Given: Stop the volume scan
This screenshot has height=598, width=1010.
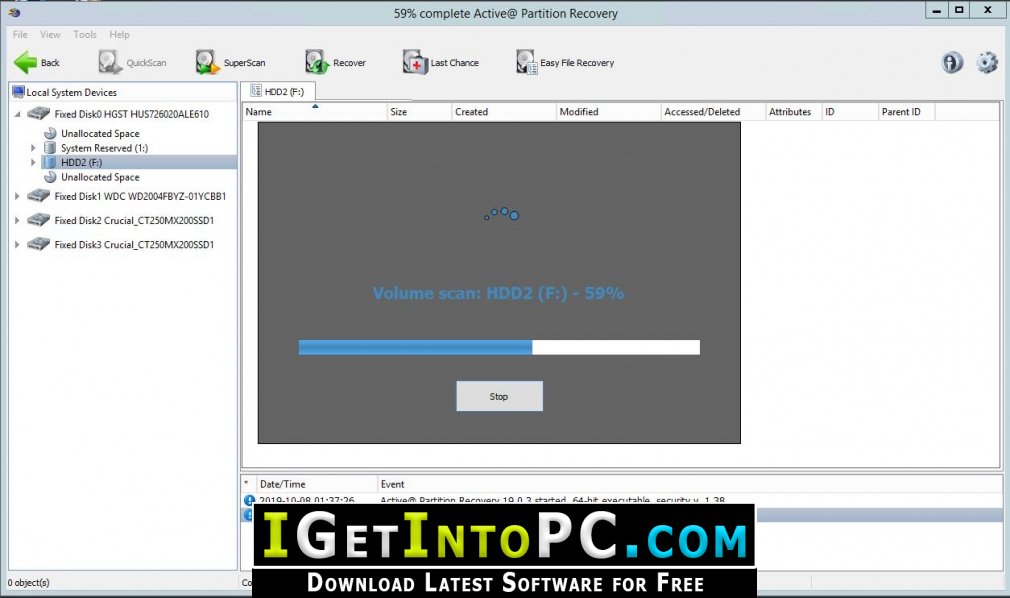Looking at the screenshot, I should [x=499, y=396].
